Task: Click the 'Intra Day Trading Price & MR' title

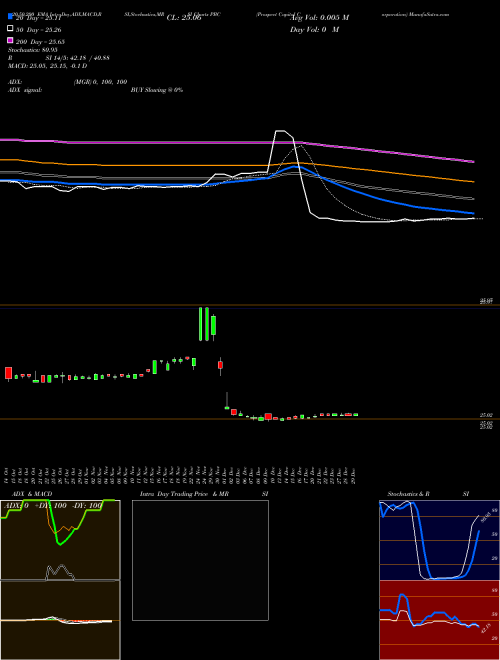Action: pyautogui.click(x=184, y=494)
